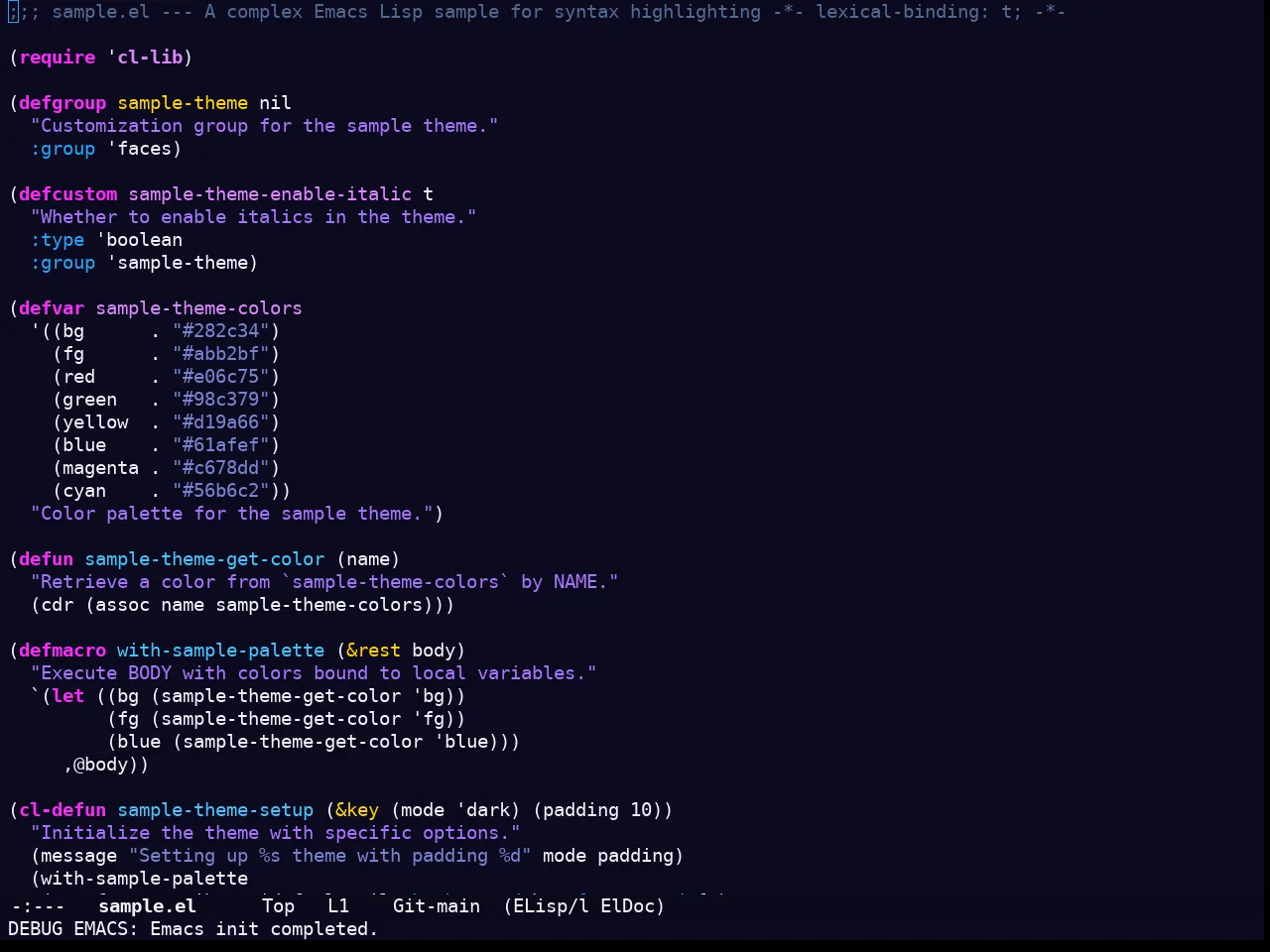This screenshot has width=1270, height=952.
Task: Click the docstring starting with "Execute BODY with colors"
Action: 314,673
